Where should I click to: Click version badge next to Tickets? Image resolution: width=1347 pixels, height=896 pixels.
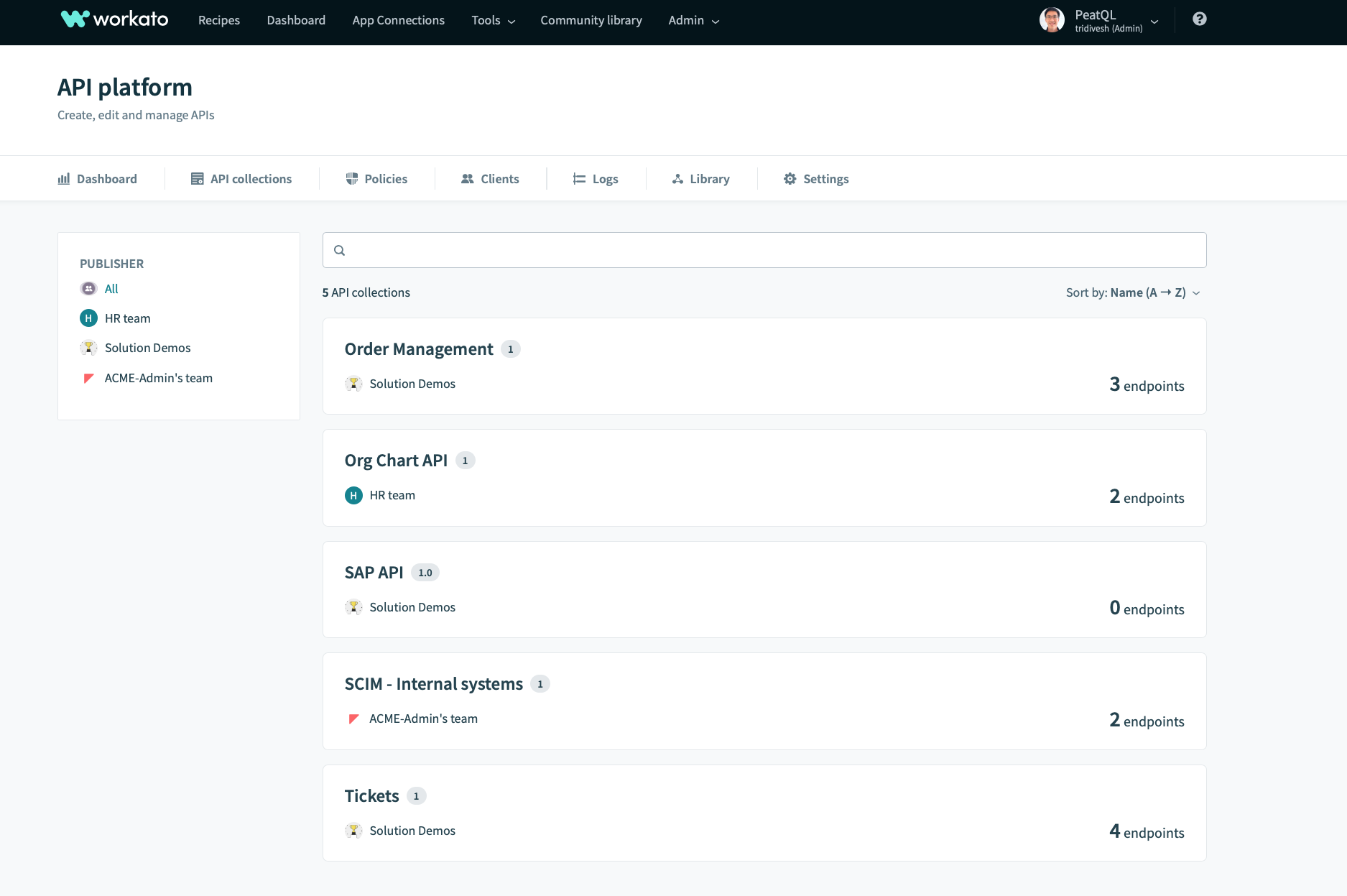[x=416, y=796]
